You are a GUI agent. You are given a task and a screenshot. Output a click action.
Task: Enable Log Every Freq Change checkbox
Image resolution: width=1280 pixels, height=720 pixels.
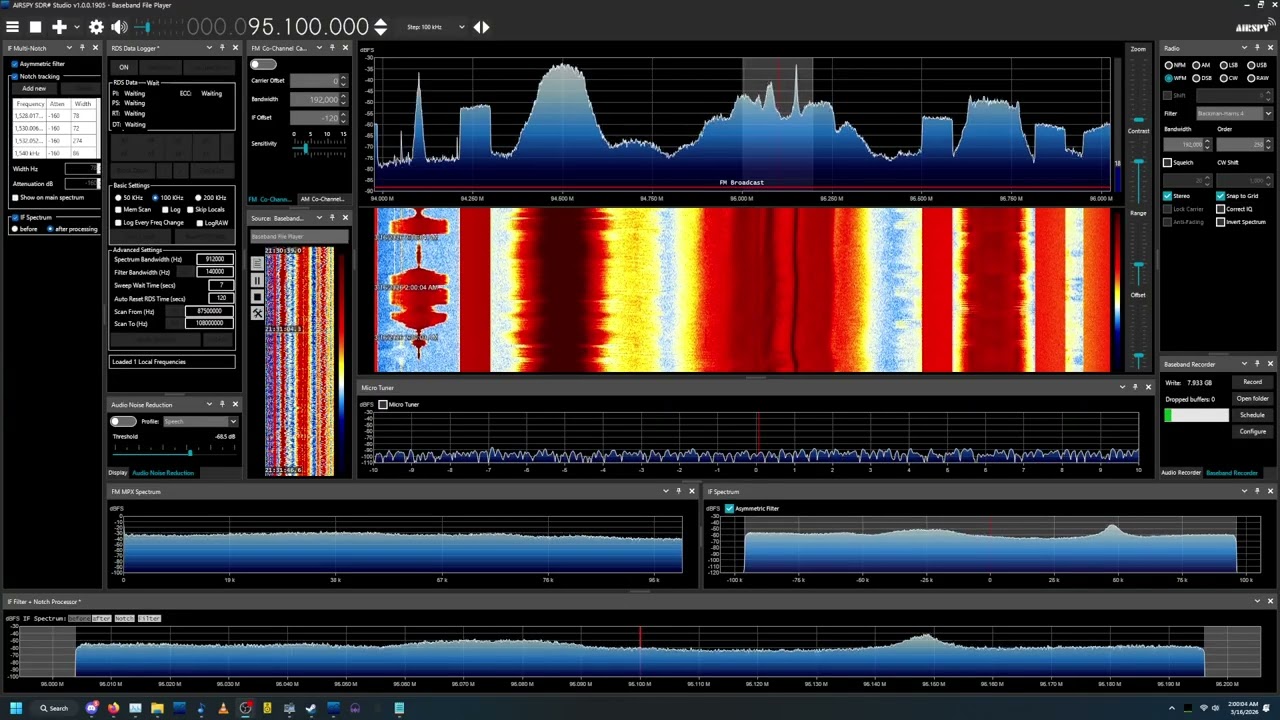point(118,222)
